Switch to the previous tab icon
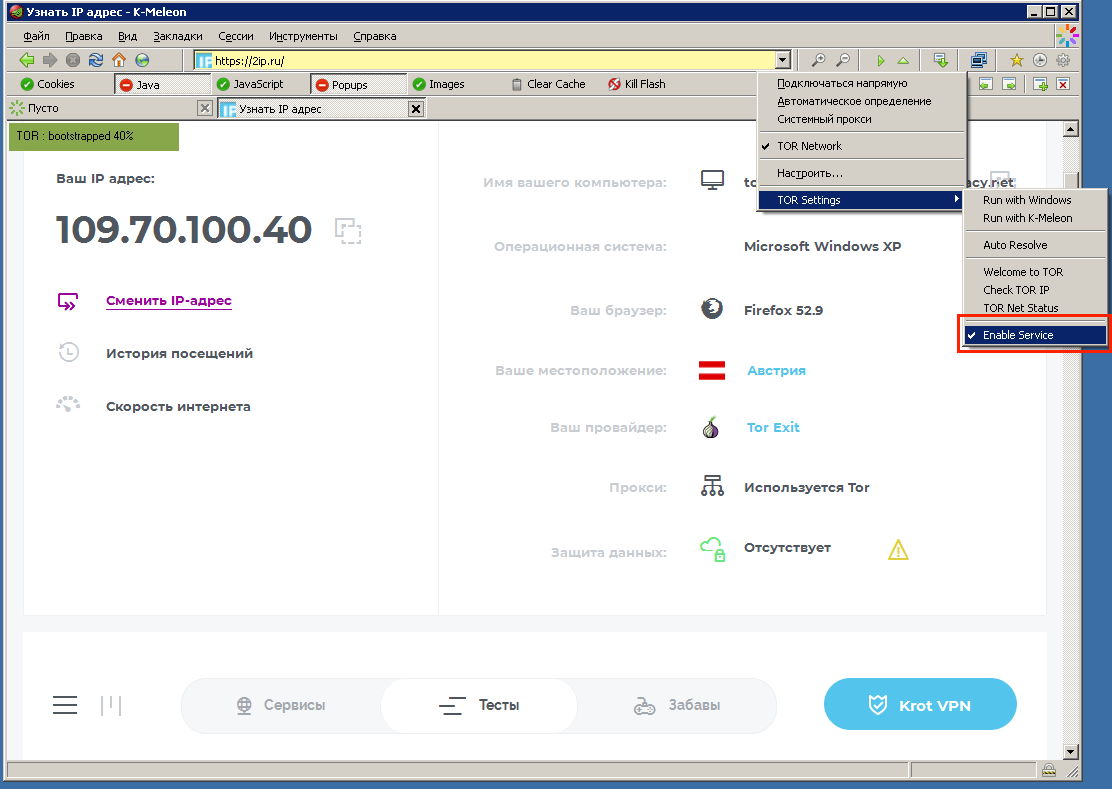The height and width of the screenshot is (789, 1112). pyautogui.click(x=986, y=84)
